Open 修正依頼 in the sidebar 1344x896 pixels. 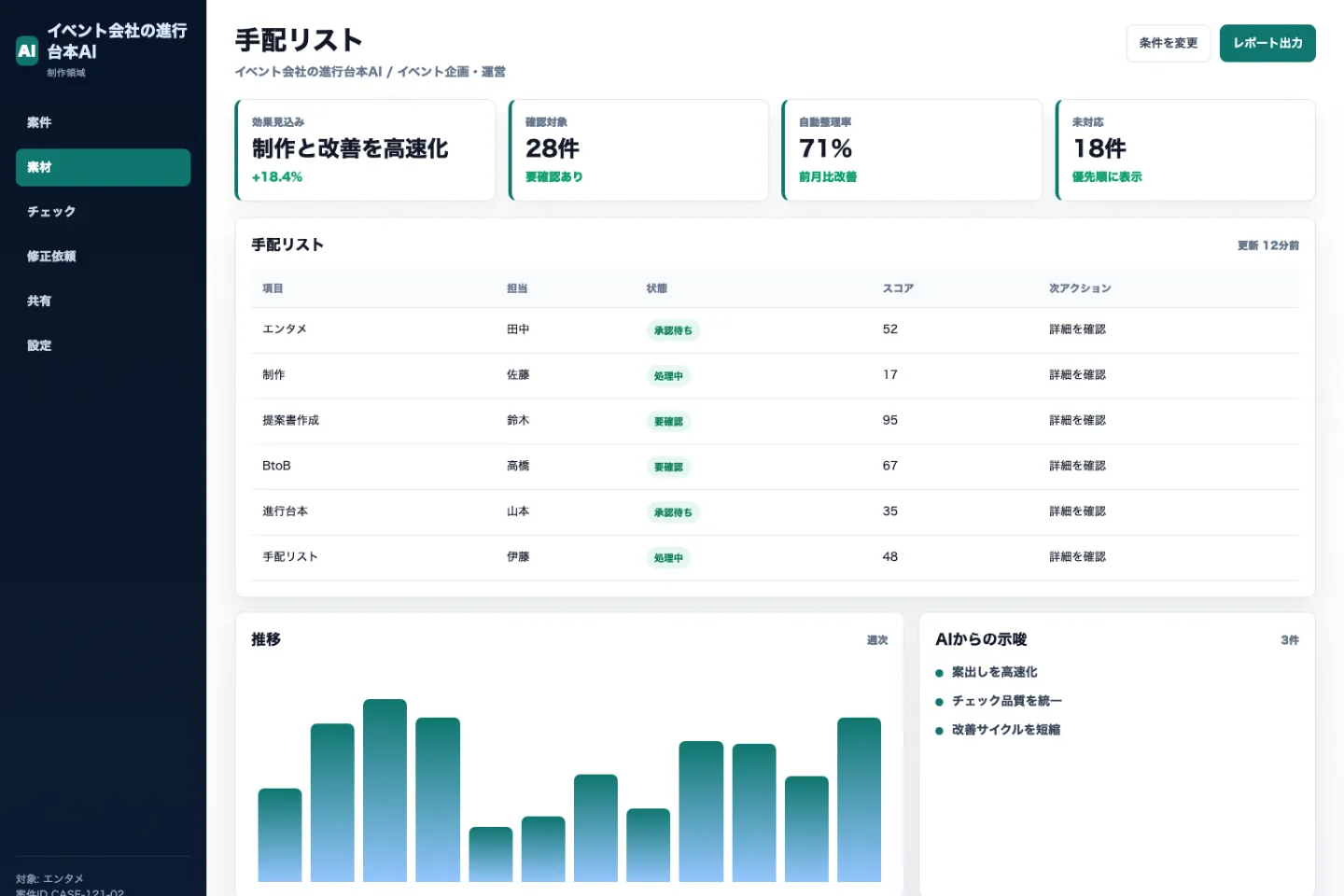click(103, 257)
